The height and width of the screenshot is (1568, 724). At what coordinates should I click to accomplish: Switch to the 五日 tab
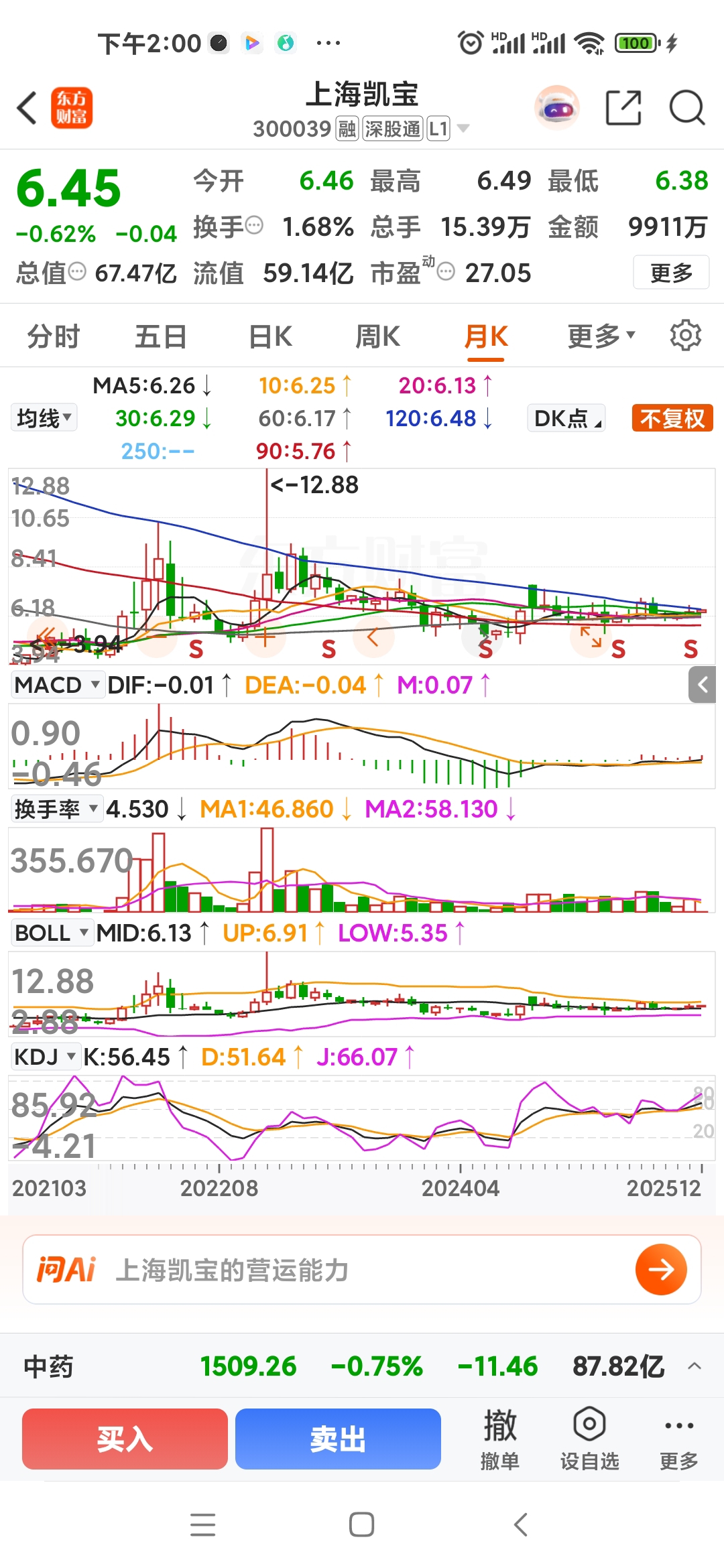[161, 336]
